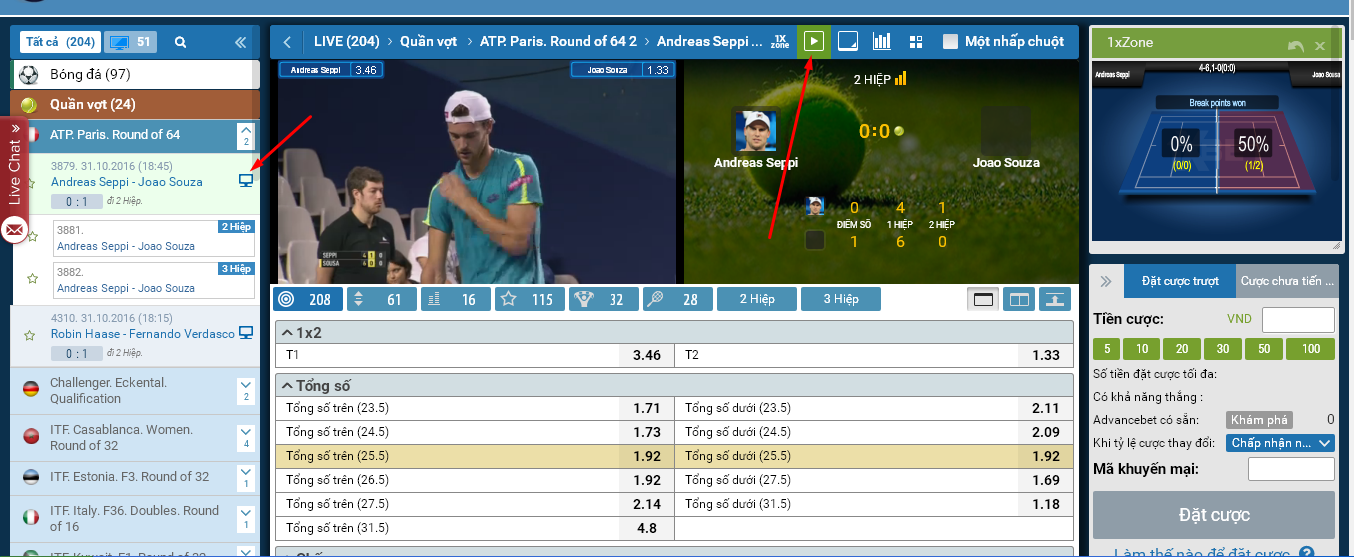This screenshot has height=557, width=1354.
Task: Click the collapse-all upload arrow layout icon
Action: (x=1055, y=299)
